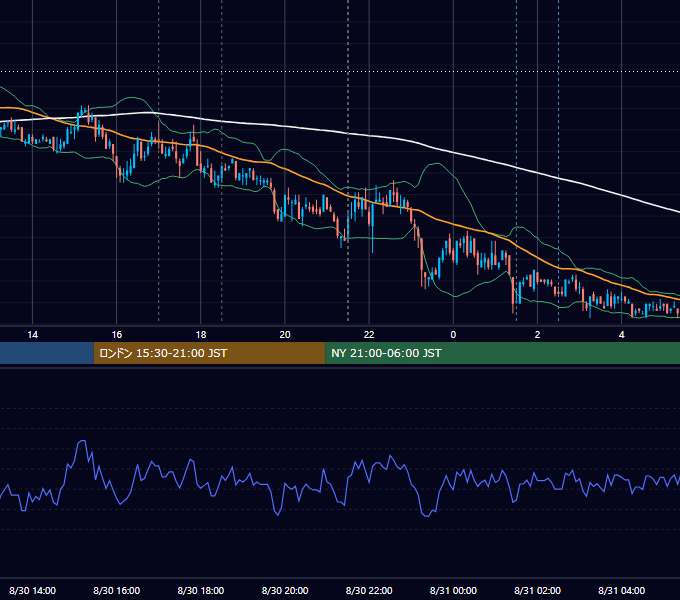Click the 0 hour axis label
This screenshot has height=600, width=680.
[453, 335]
